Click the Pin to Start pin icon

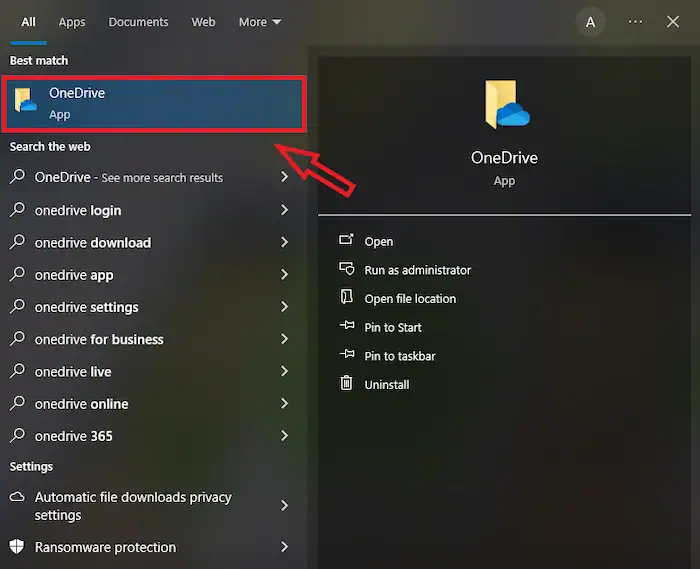pos(347,327)
